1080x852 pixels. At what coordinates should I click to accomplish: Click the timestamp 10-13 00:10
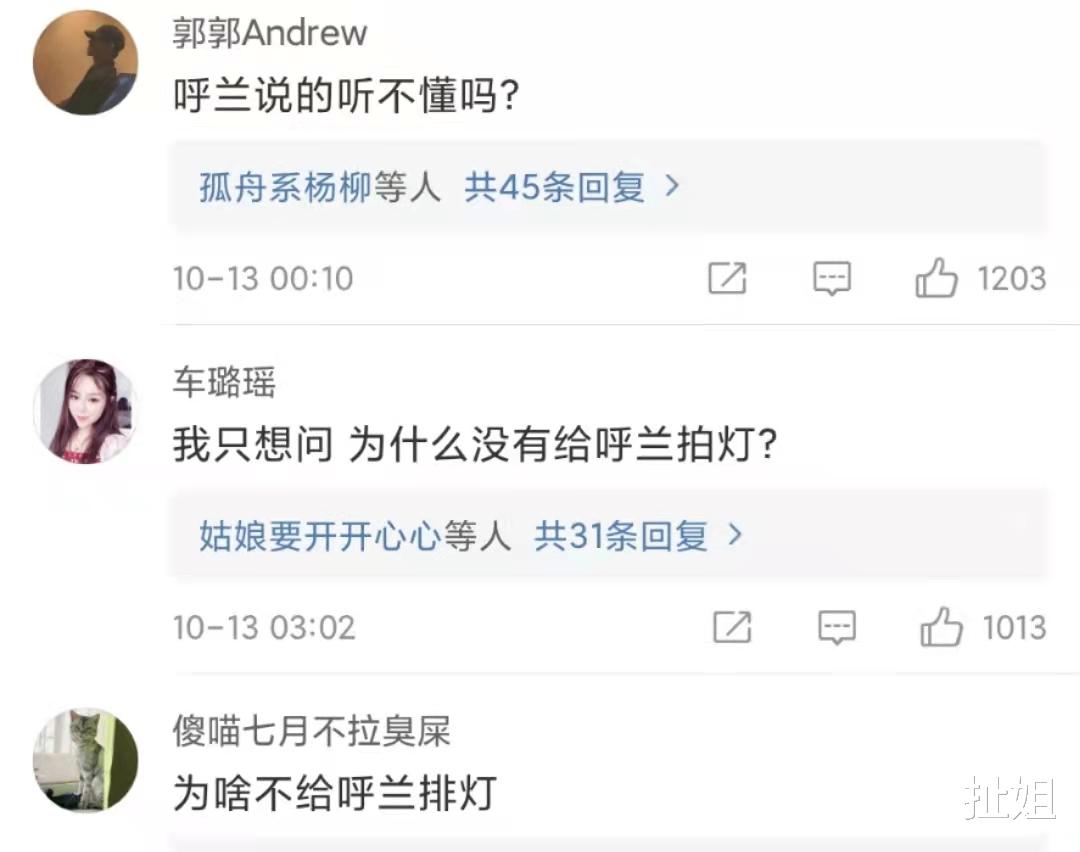pos(262,279)
